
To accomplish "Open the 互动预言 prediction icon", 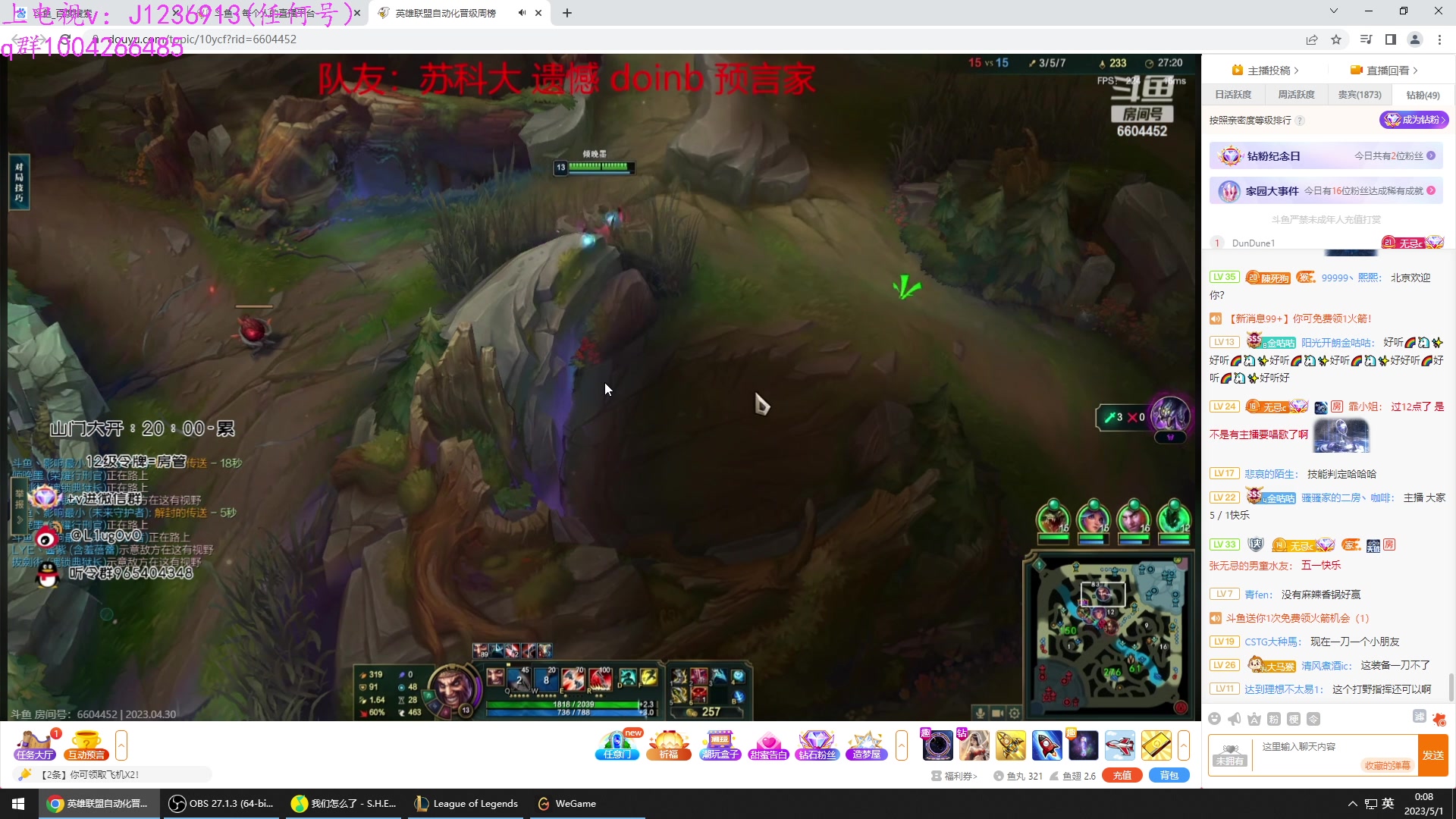I will (x=86, y=745).
